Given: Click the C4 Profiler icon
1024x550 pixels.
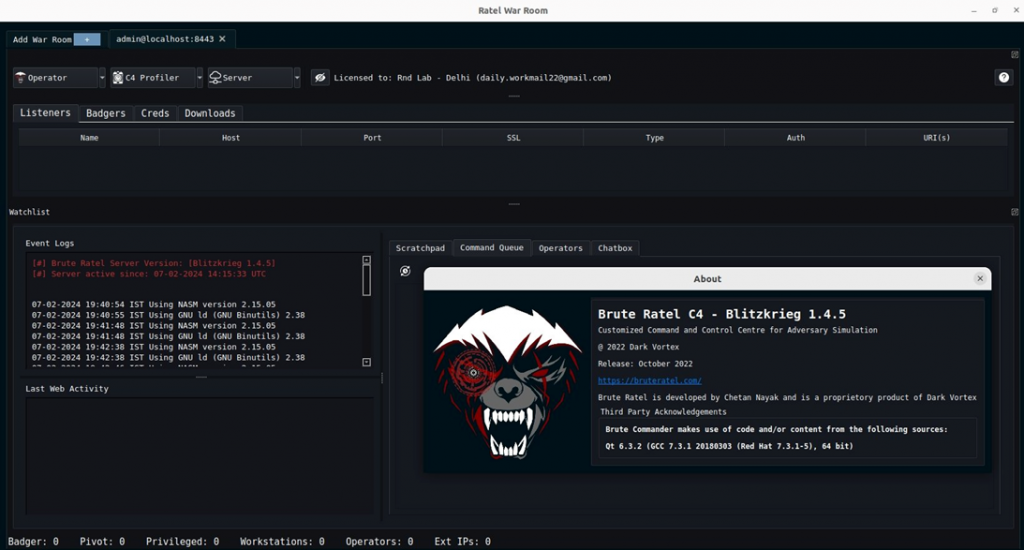Looking at the screenshot, I should coord(118,78).
